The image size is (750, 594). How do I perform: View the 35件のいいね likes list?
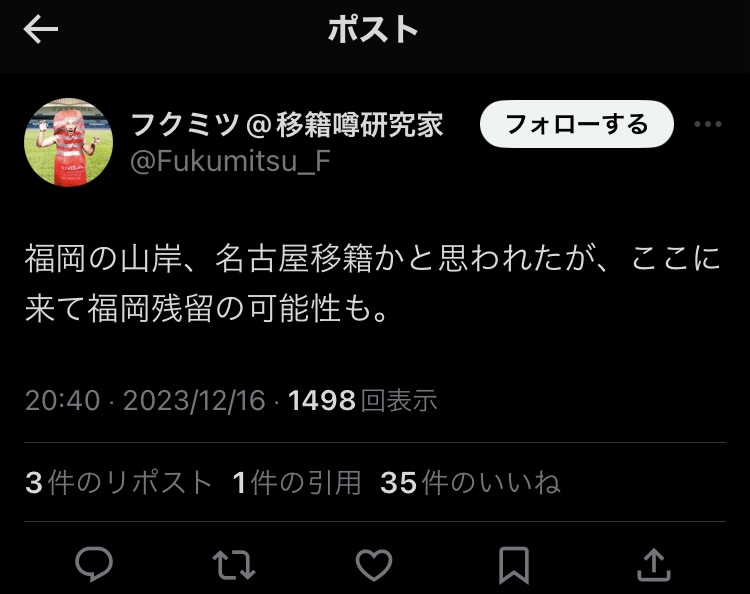pos(470,482)
